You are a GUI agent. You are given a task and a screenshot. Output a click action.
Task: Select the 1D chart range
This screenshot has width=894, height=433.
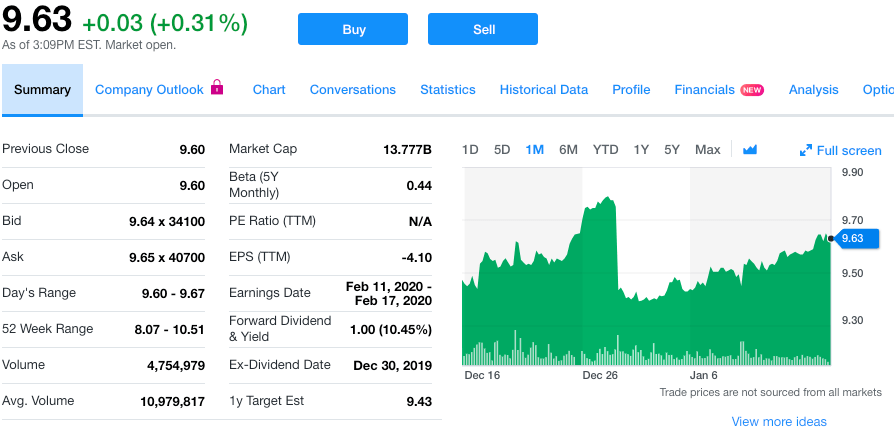click(470, 150)
